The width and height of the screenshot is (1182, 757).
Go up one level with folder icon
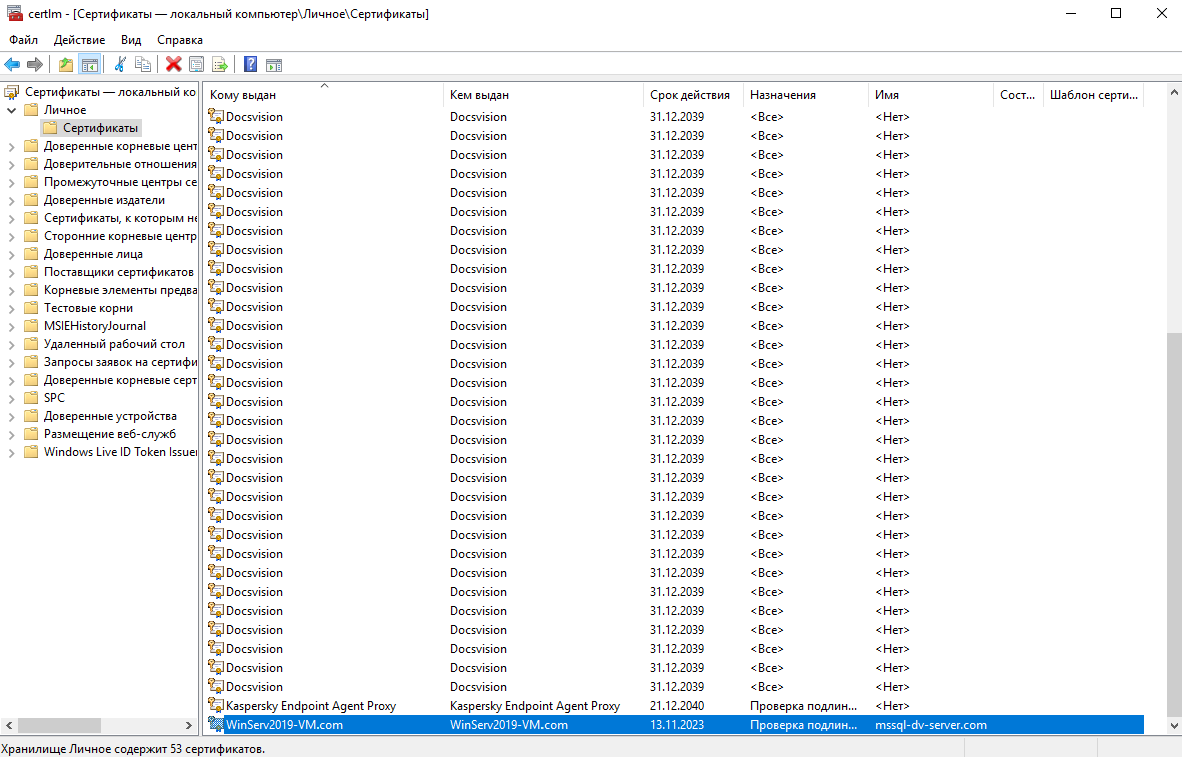(x=66, y=65)
